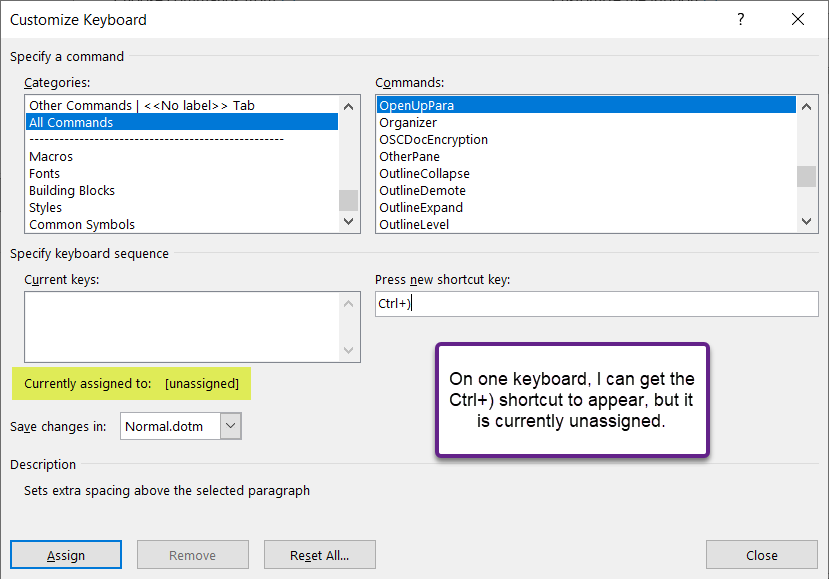Screen dimensions: 829x579
Task: Click the Help question mark icon
Action: 741,19
